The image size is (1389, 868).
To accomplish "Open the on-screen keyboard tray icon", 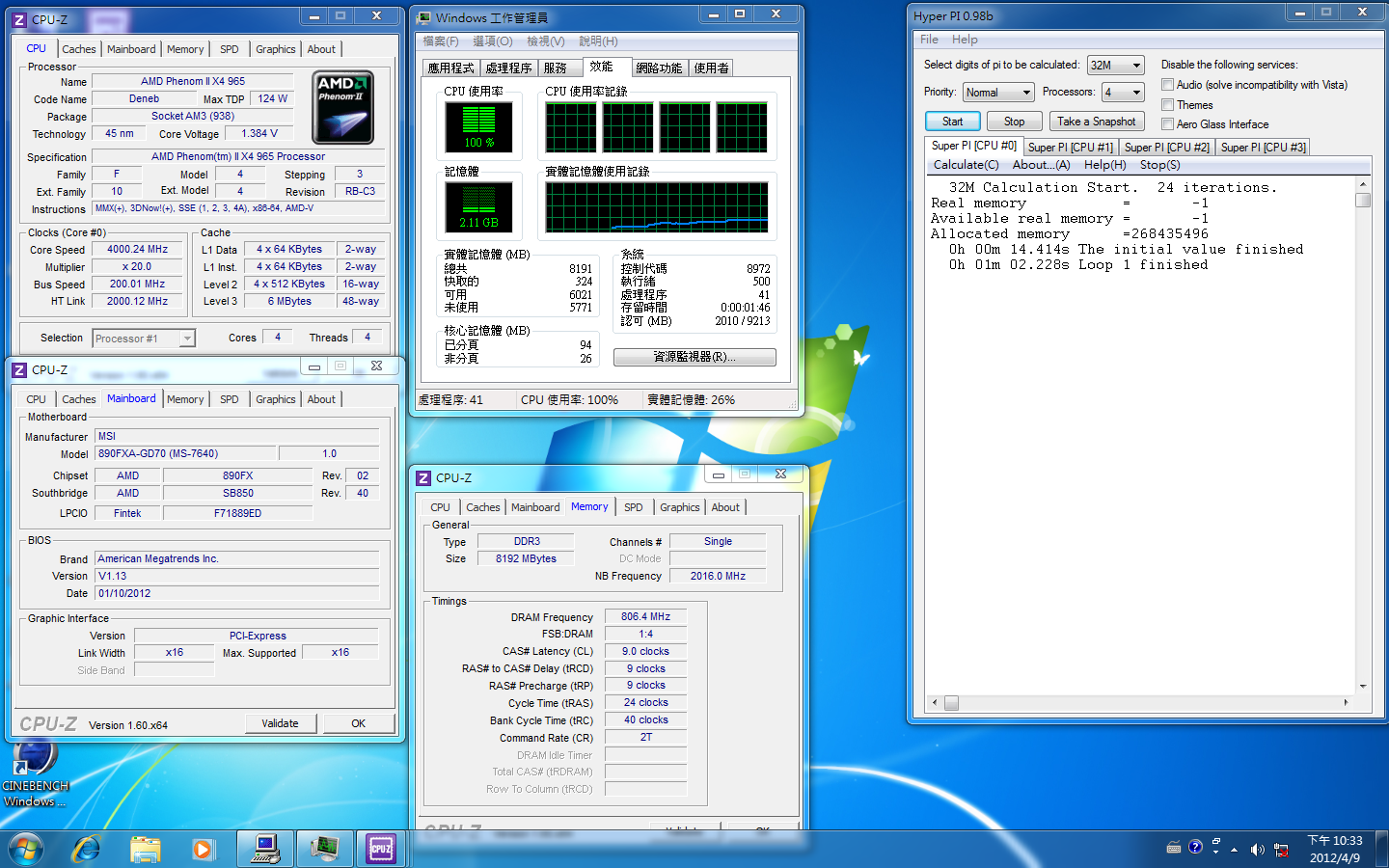I will tap(1173, 848).
